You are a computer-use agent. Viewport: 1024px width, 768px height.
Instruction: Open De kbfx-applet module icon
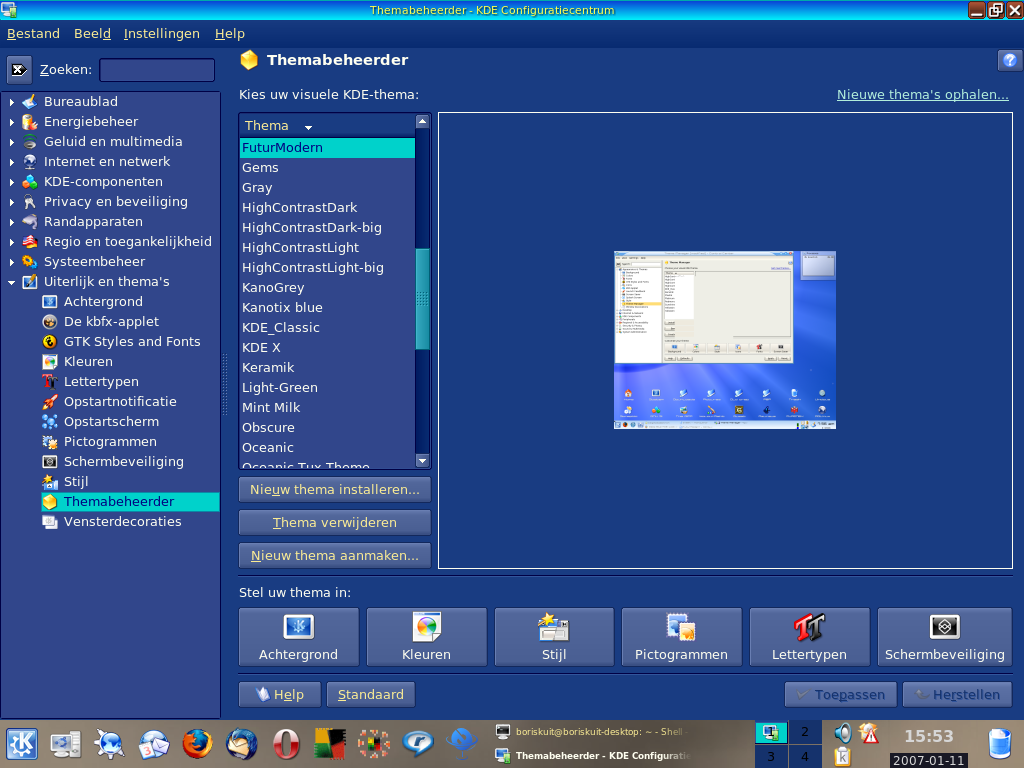click(50, 322)
